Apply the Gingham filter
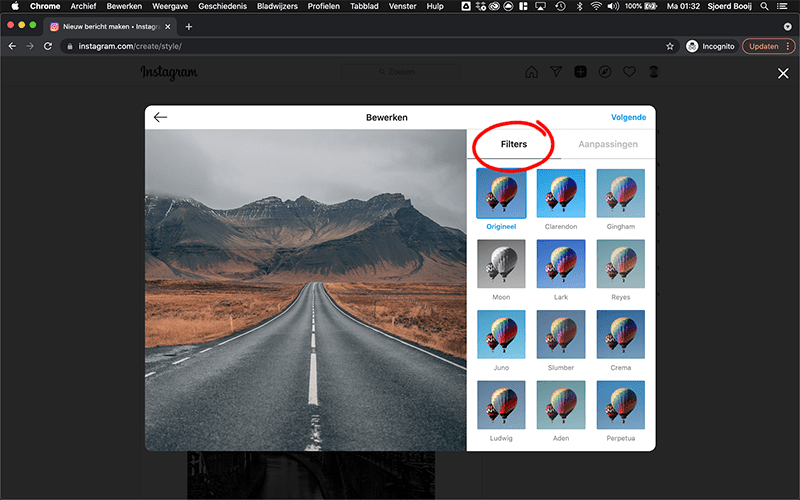Image resolution: width=800 pixels, height=500 pixels. click(x=620, y=193)
